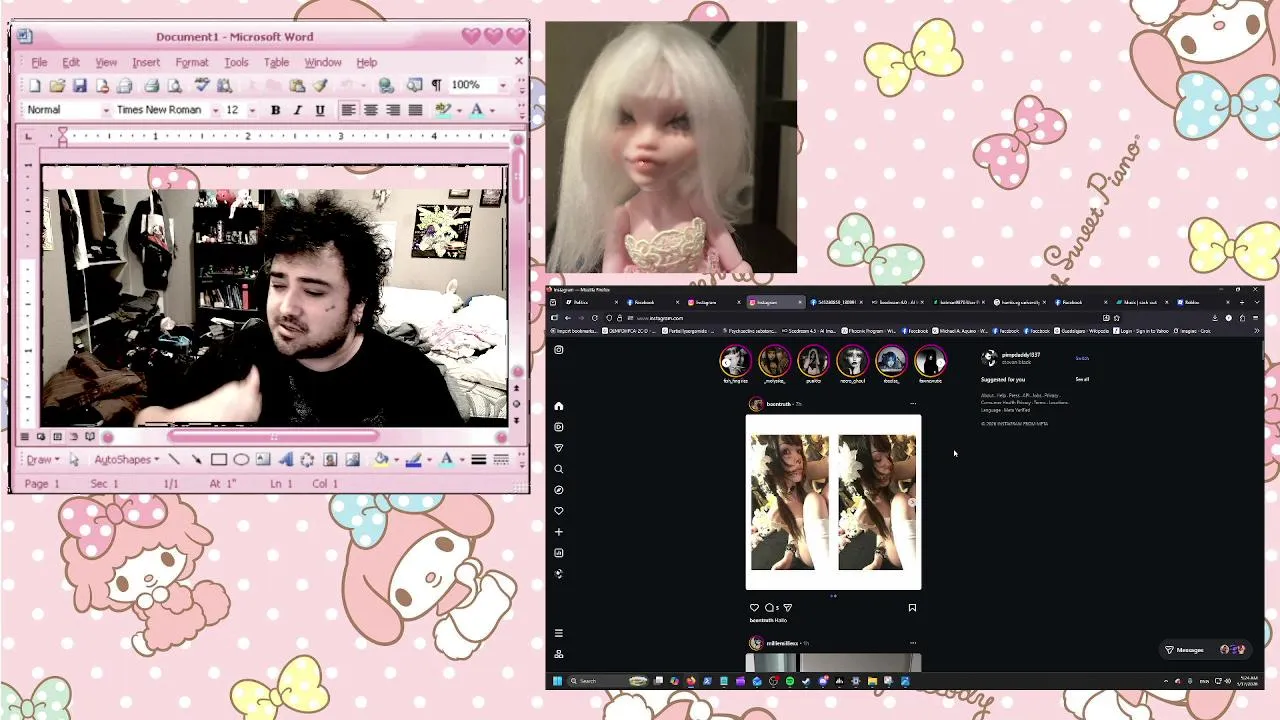Screen dimensions: 1280x720
Task: Bookmark the boantruth post with the save icon
Action: [x=912, y=607]
